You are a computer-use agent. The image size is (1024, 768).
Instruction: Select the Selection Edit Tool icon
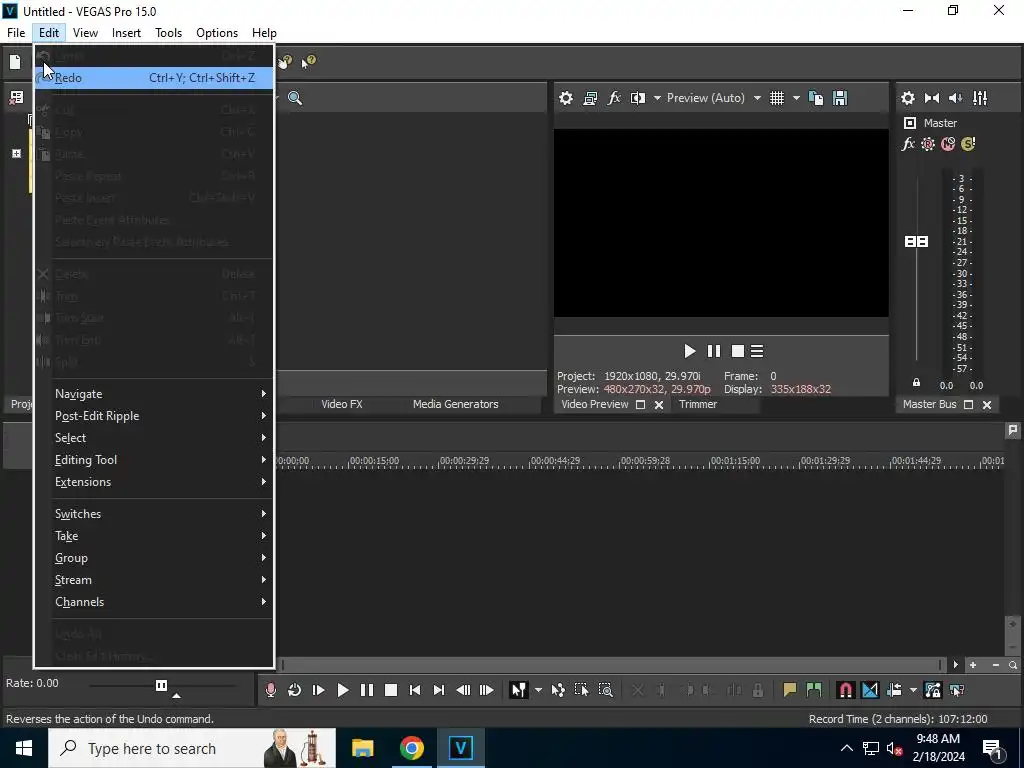tap(581, 690)
